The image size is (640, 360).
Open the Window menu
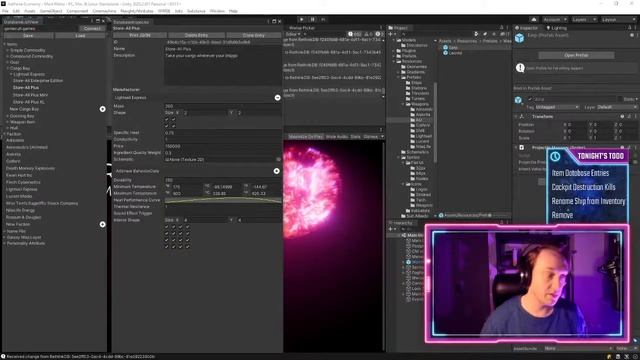click(x=217, y=11)
